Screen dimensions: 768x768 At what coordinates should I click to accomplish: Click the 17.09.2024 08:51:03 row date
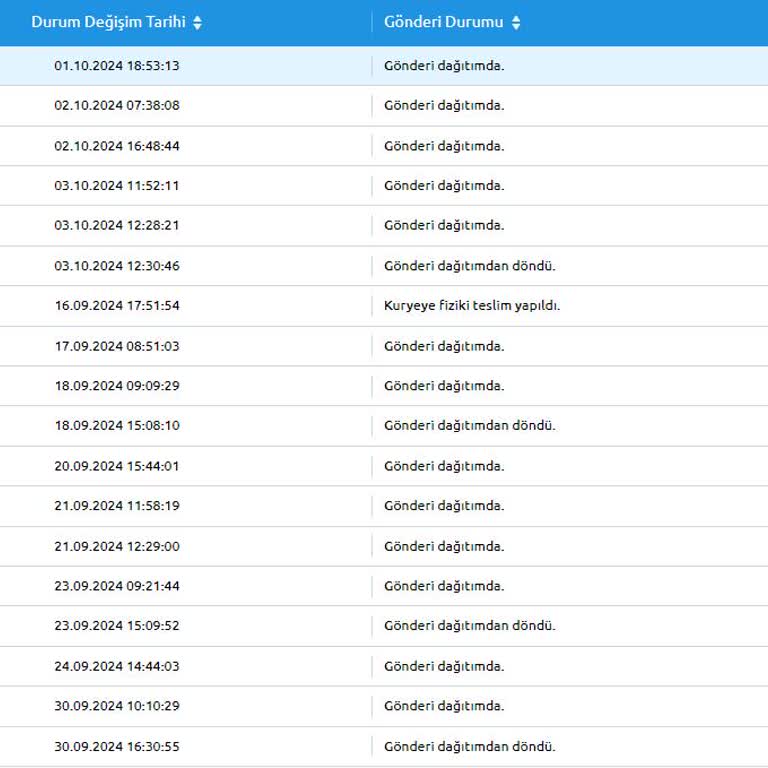(117, 346)
